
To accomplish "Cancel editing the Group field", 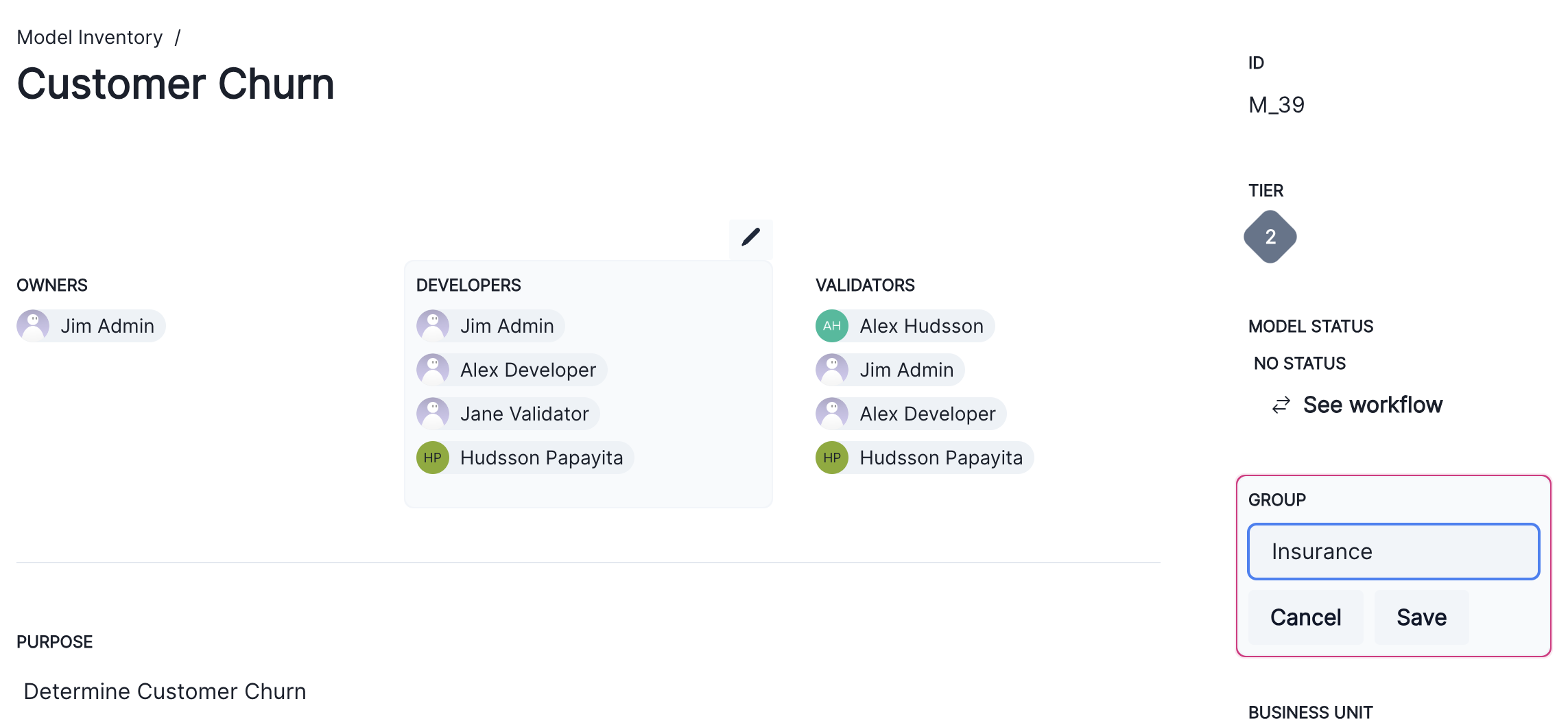I will tap(1305, 617).
